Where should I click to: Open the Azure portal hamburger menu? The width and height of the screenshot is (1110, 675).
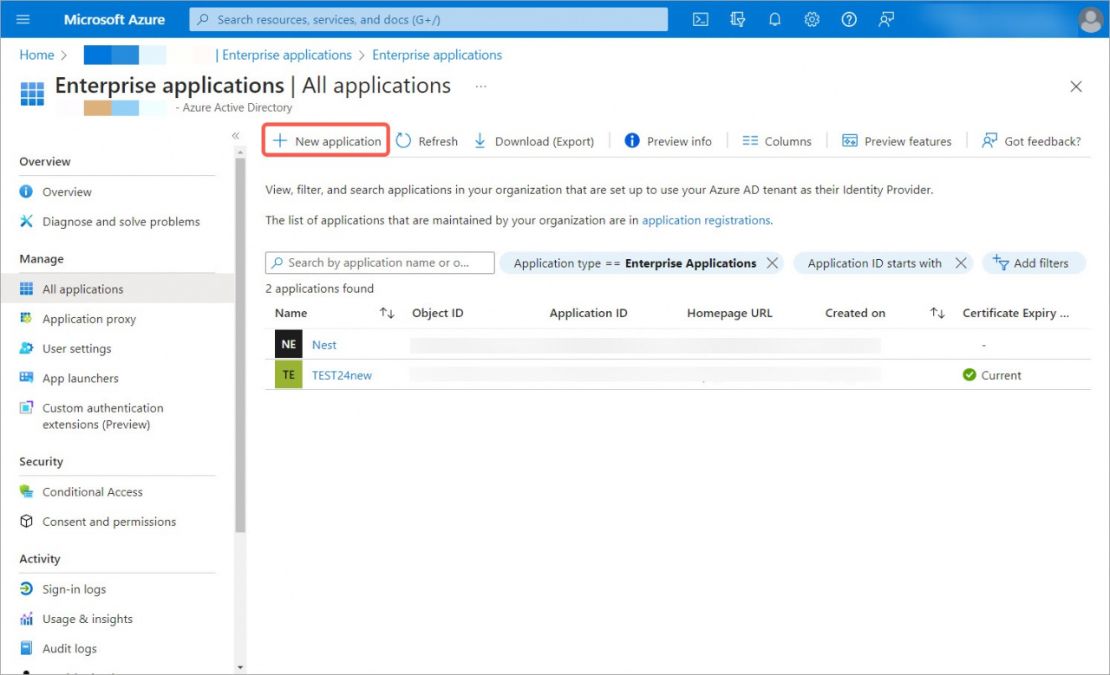tap(23, 19)
